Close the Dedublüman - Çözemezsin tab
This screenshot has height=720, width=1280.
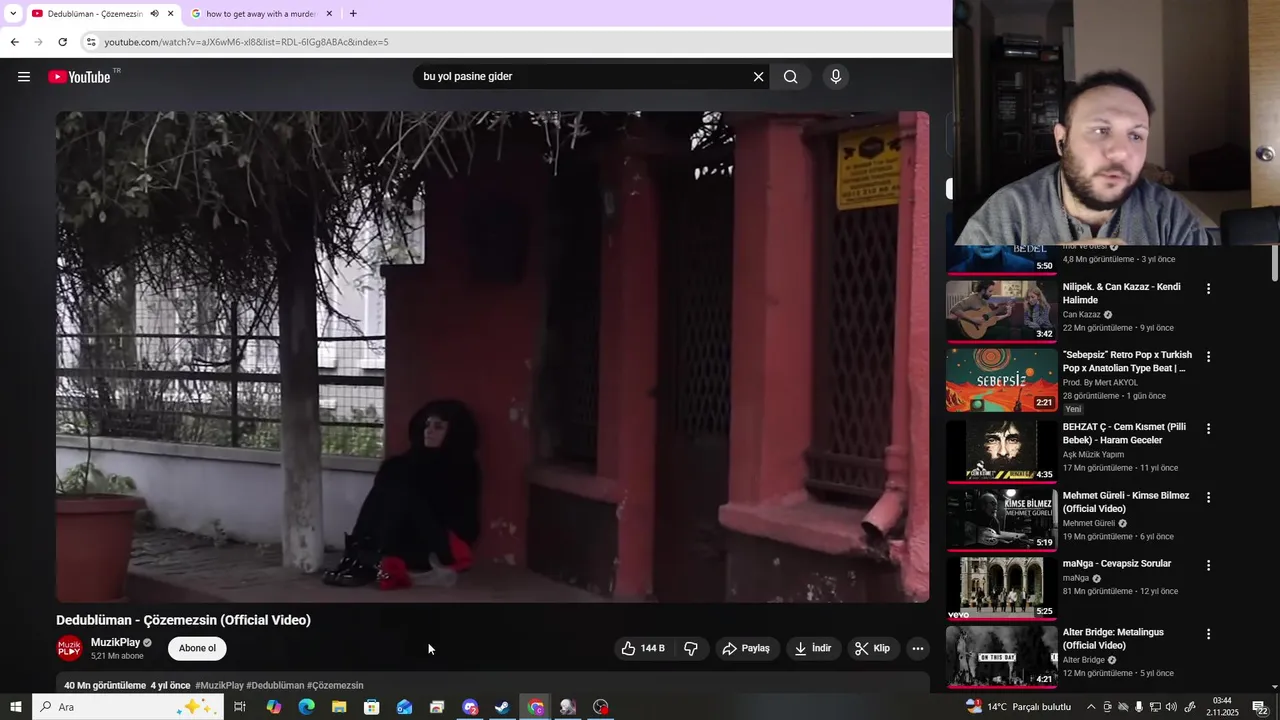click(171, 14)
